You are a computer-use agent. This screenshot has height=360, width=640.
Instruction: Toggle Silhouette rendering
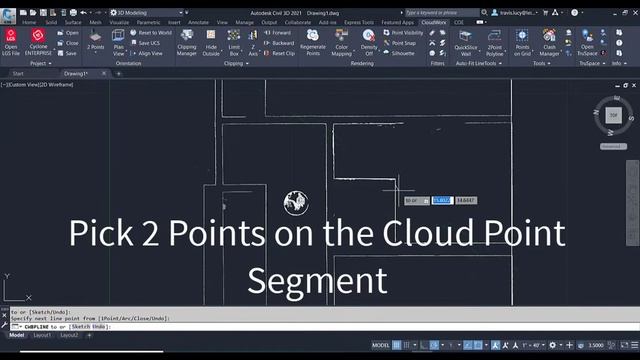point(399,53)
